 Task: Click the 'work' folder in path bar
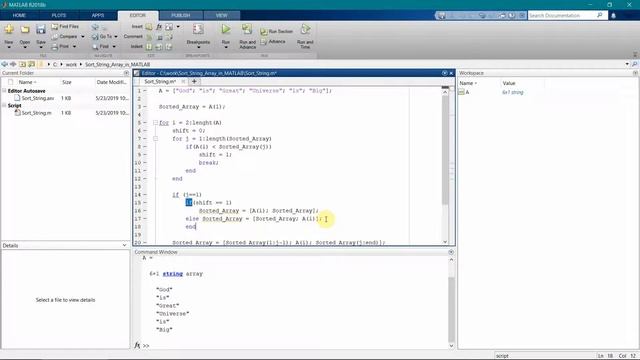pos(71,64)
